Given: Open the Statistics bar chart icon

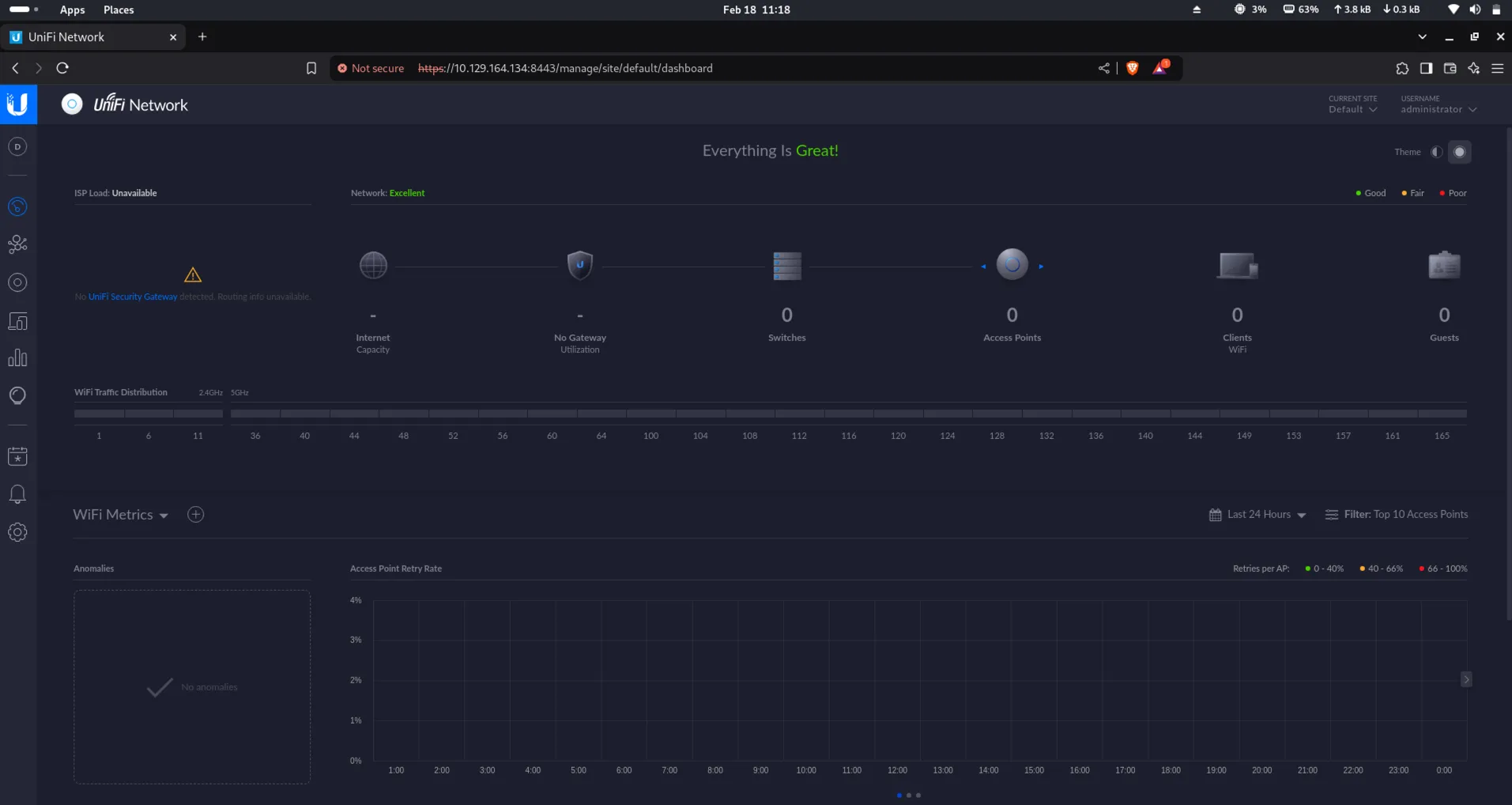Looking at the screenshot, I should coord(17,358).
